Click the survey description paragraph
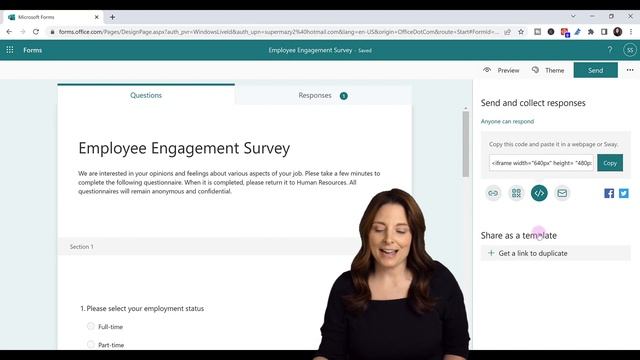 (229, 182)
